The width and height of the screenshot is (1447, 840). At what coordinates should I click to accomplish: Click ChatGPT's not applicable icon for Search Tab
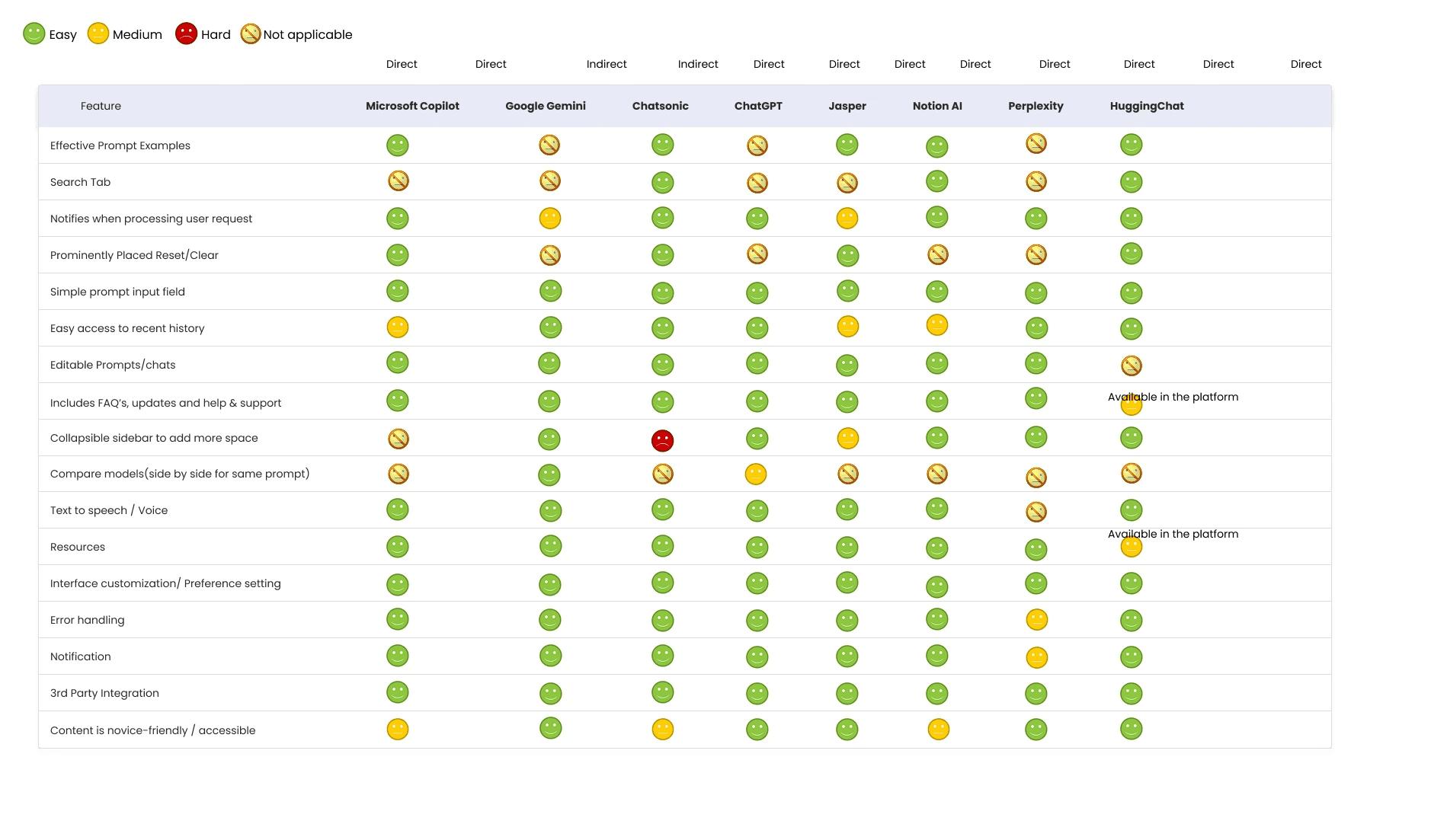757,183
